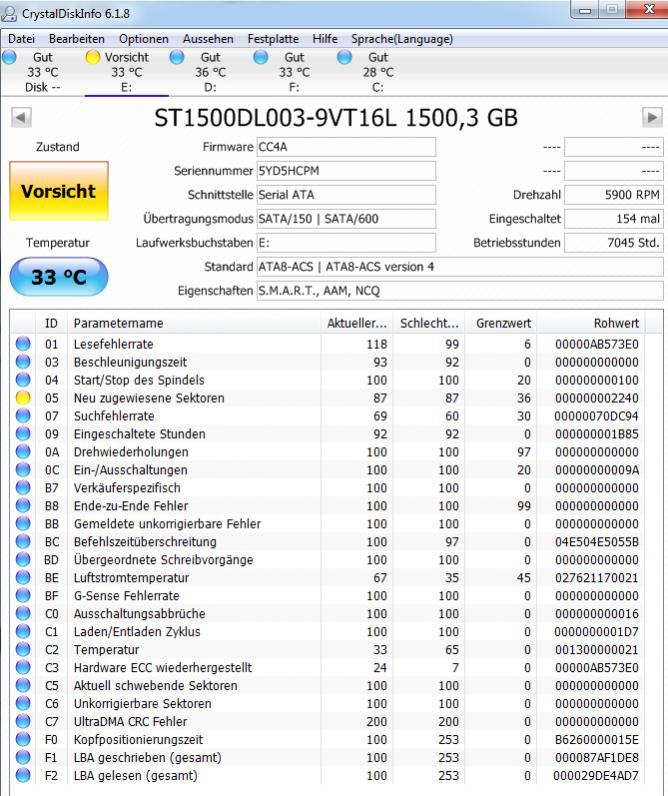Select the blue status orb for drive C:
The width and height of the screenshot is (668, 796).
click(344, 57)
